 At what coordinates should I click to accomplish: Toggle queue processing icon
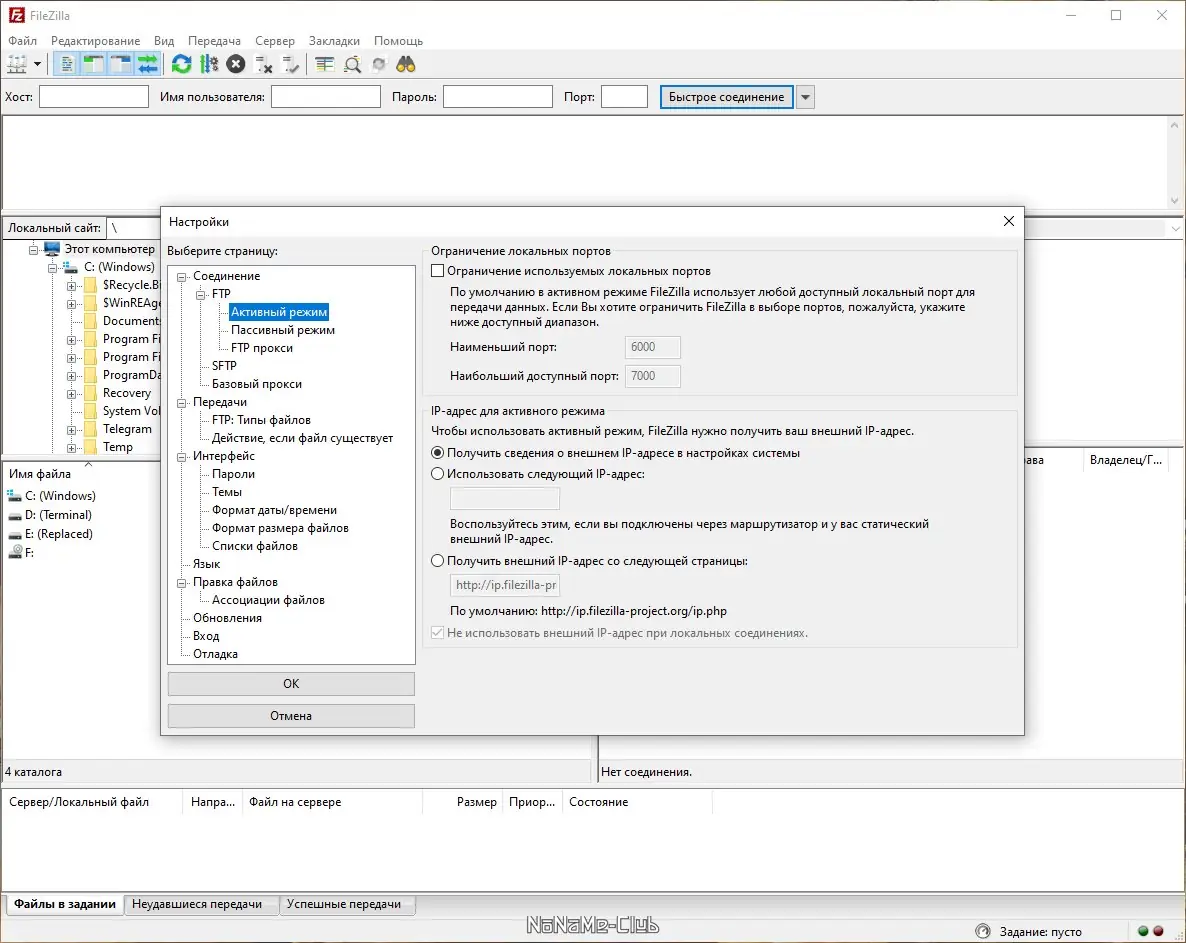coord(209,64)
